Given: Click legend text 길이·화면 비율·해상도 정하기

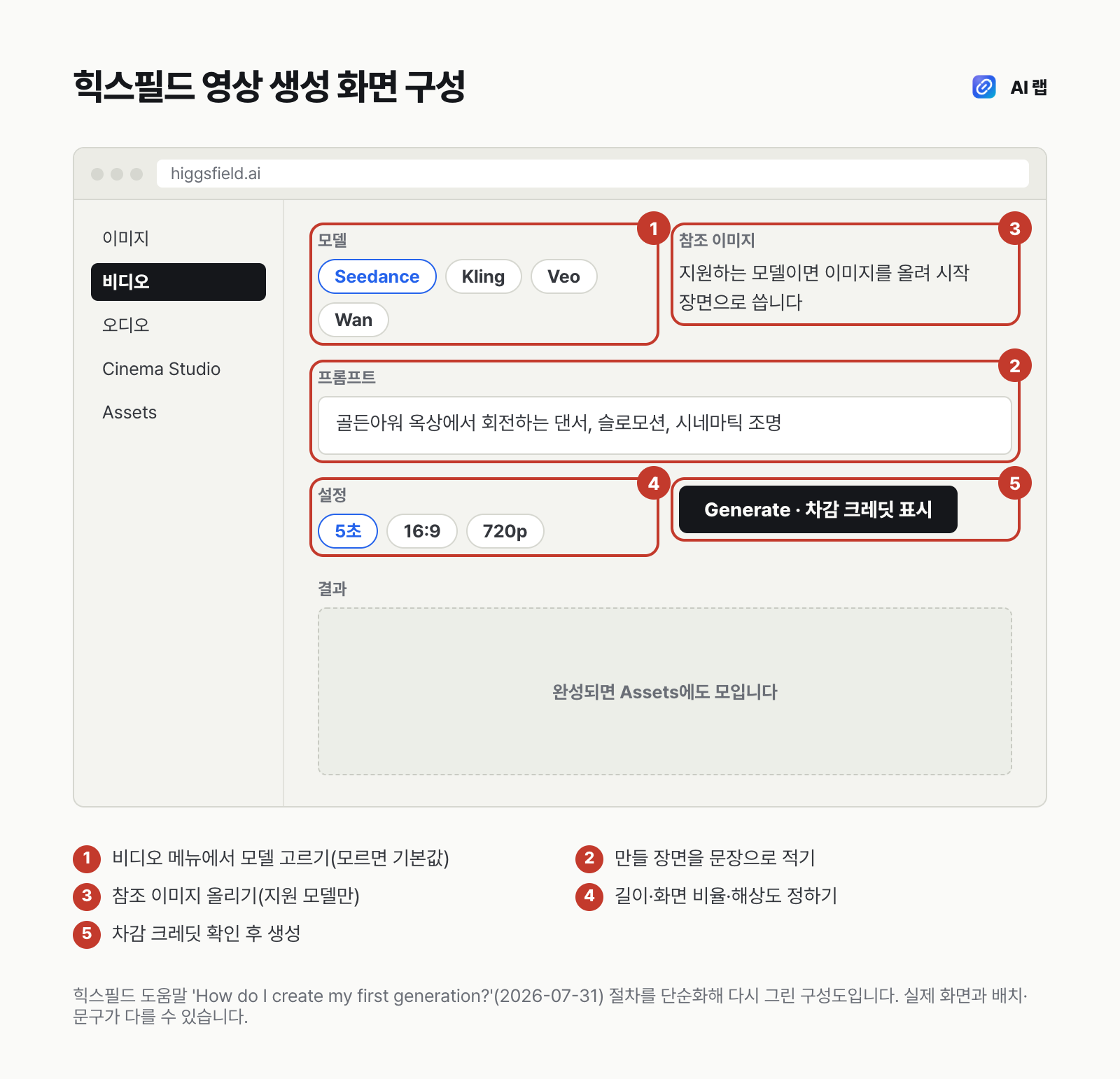Looking at the screenshot, I should point(726,896).
